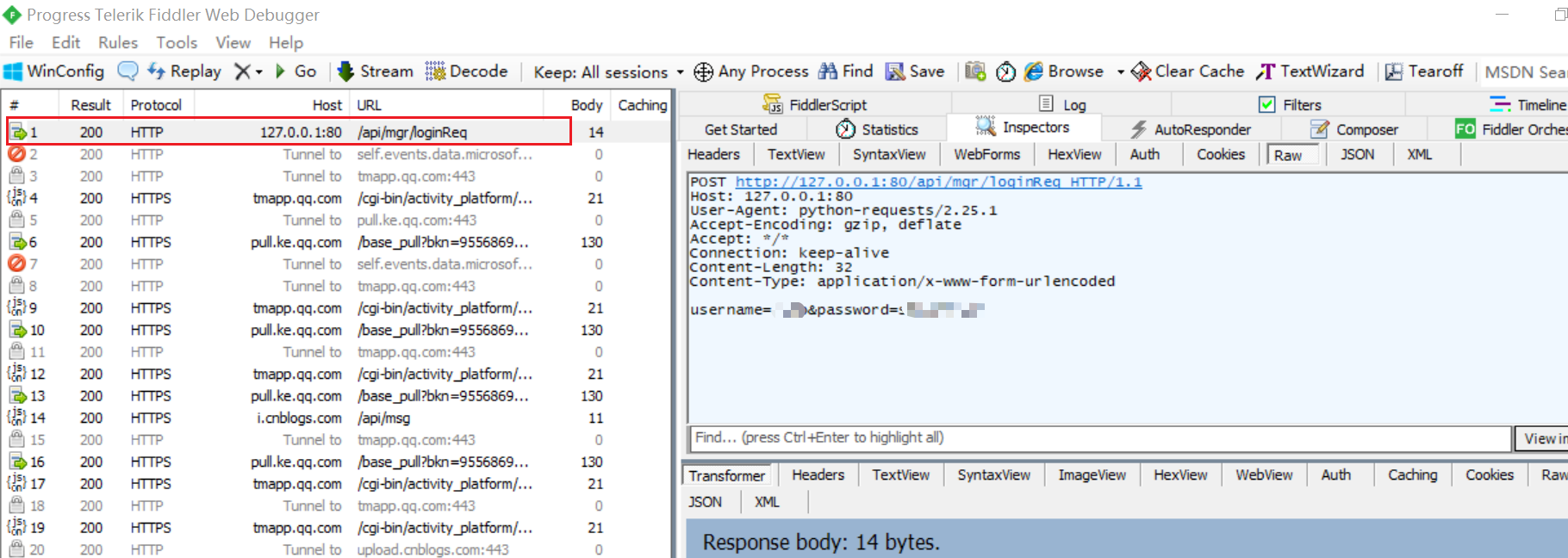The image size is (1568, 558).
Task: Open the Get Started tab
Action: [x=741, y=129]
